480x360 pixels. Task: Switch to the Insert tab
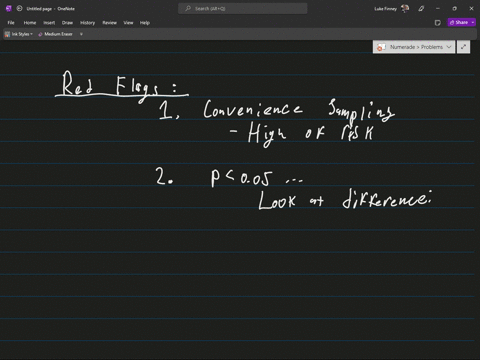(x=49, y=23)
